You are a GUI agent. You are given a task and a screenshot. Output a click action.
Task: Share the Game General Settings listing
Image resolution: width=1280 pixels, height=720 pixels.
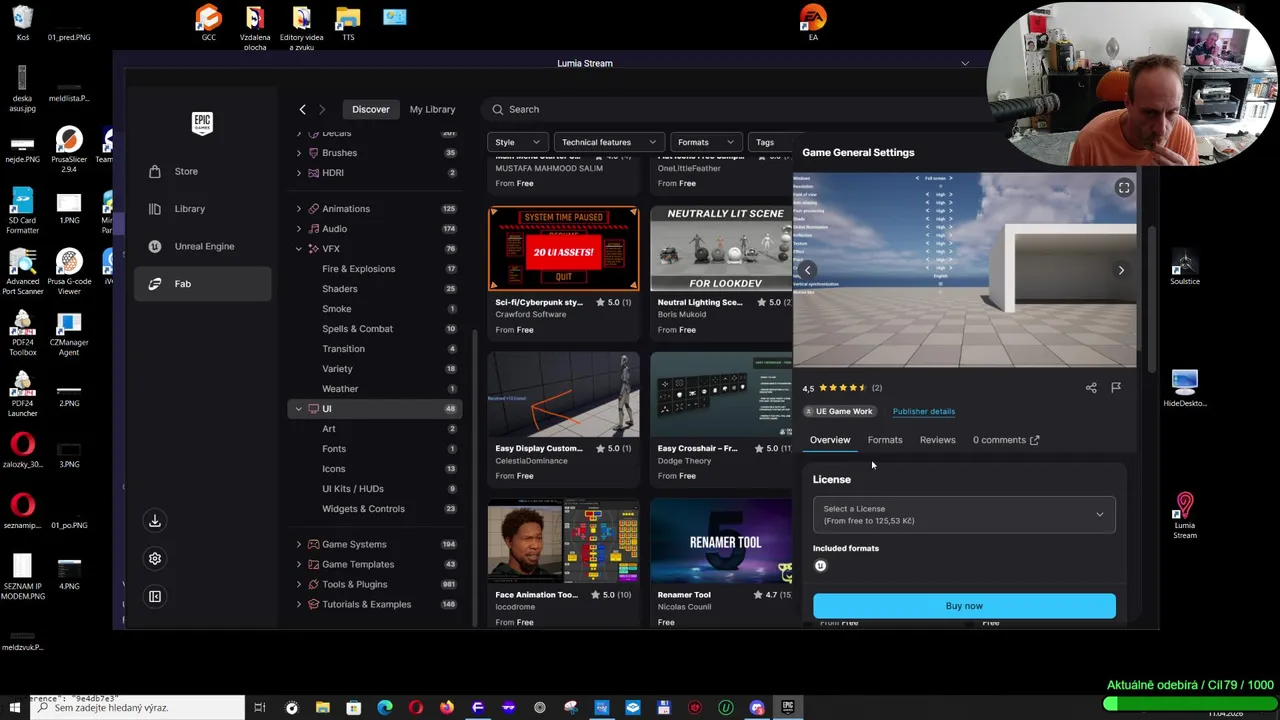pyautogui.click(x=1091, y=388)
